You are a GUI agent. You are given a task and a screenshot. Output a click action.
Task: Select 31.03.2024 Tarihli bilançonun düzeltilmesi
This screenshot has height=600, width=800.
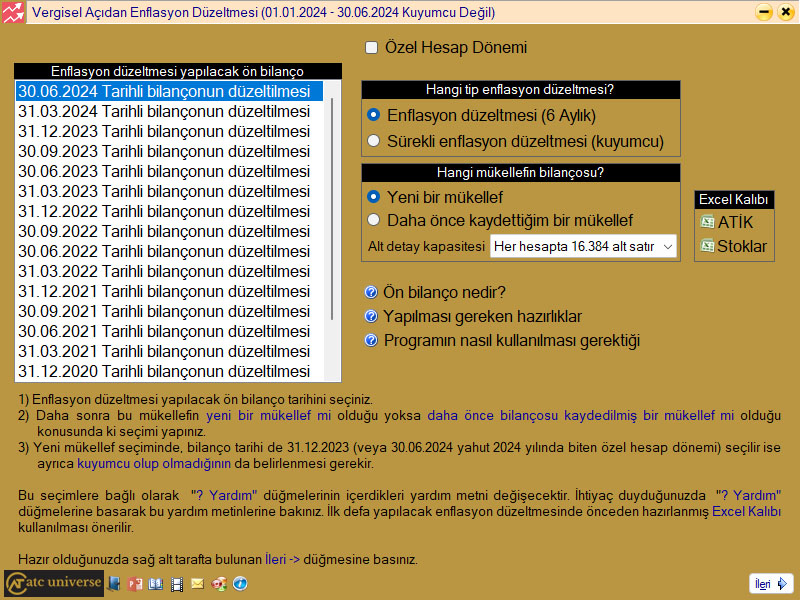[169, 111]
